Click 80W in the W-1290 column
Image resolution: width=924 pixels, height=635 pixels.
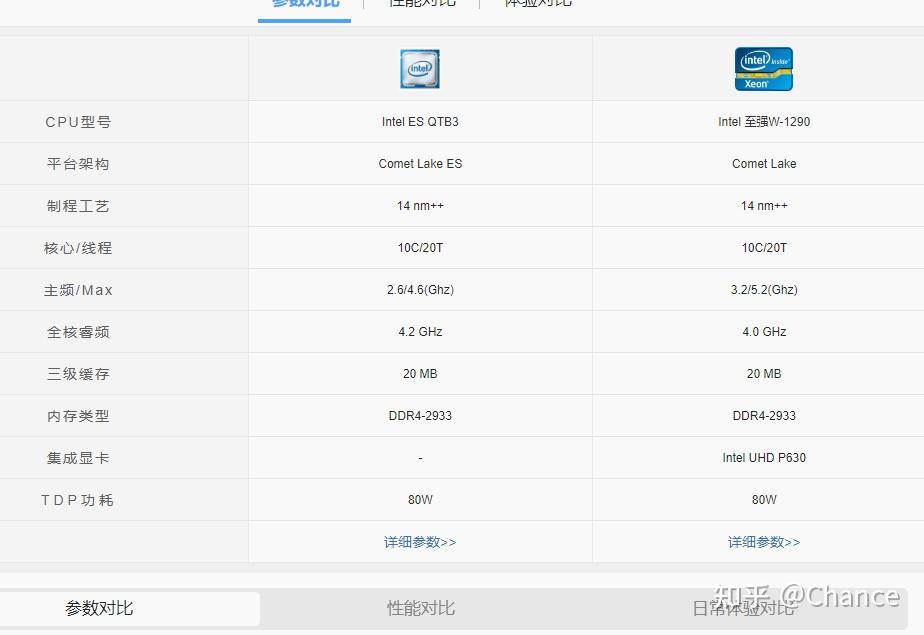[764, 500]
